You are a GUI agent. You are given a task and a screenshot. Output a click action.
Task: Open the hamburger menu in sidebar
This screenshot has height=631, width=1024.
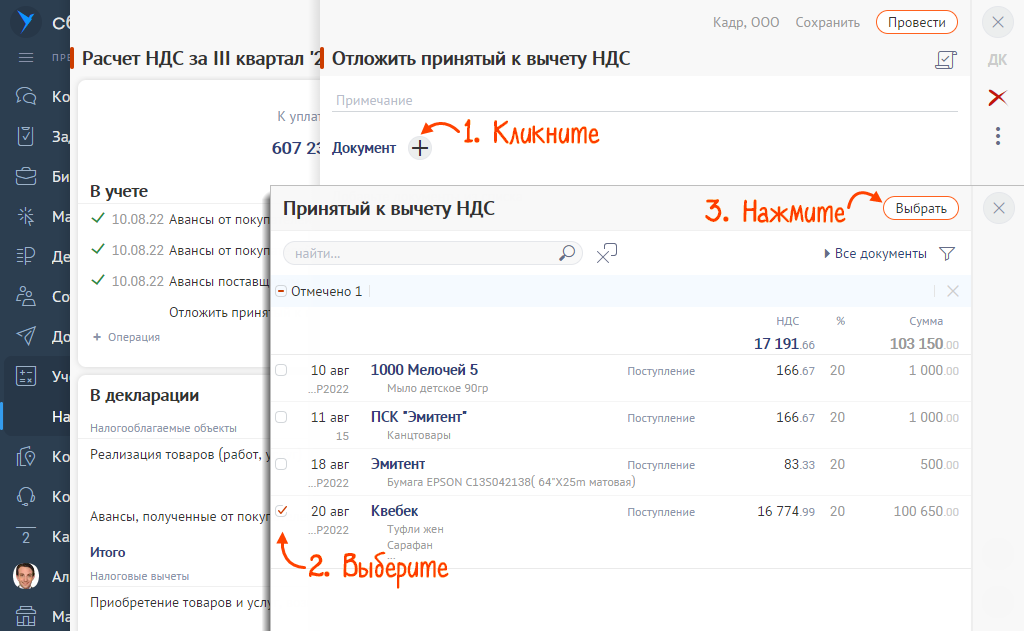[x=26, y=57]
